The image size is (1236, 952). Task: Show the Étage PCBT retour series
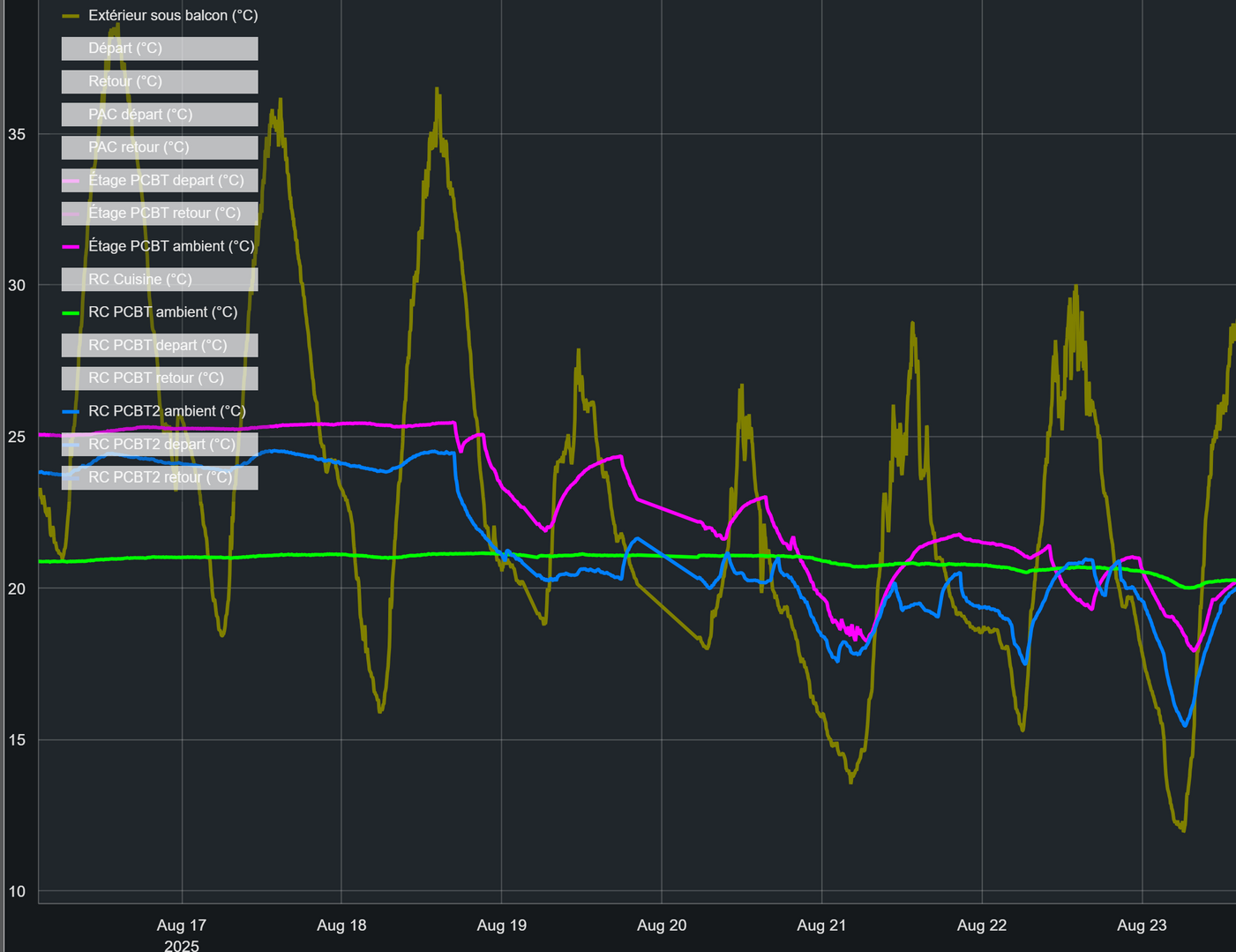coord(164,213)
